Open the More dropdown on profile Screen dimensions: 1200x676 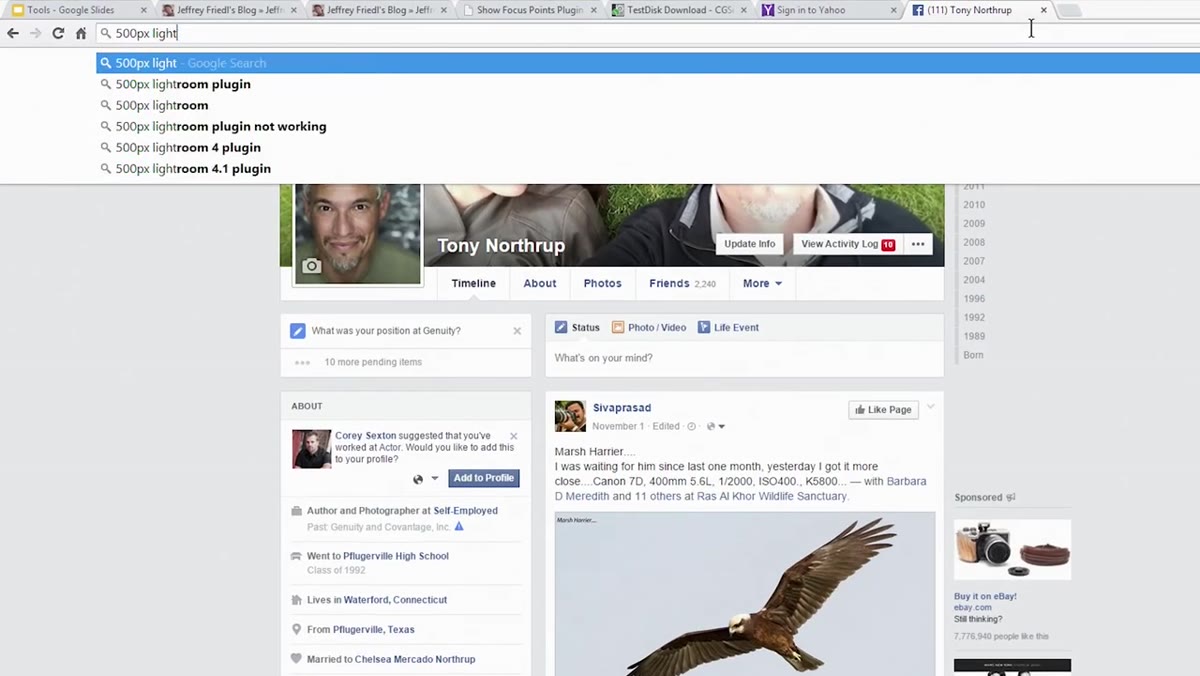click(x=762, y=283)
